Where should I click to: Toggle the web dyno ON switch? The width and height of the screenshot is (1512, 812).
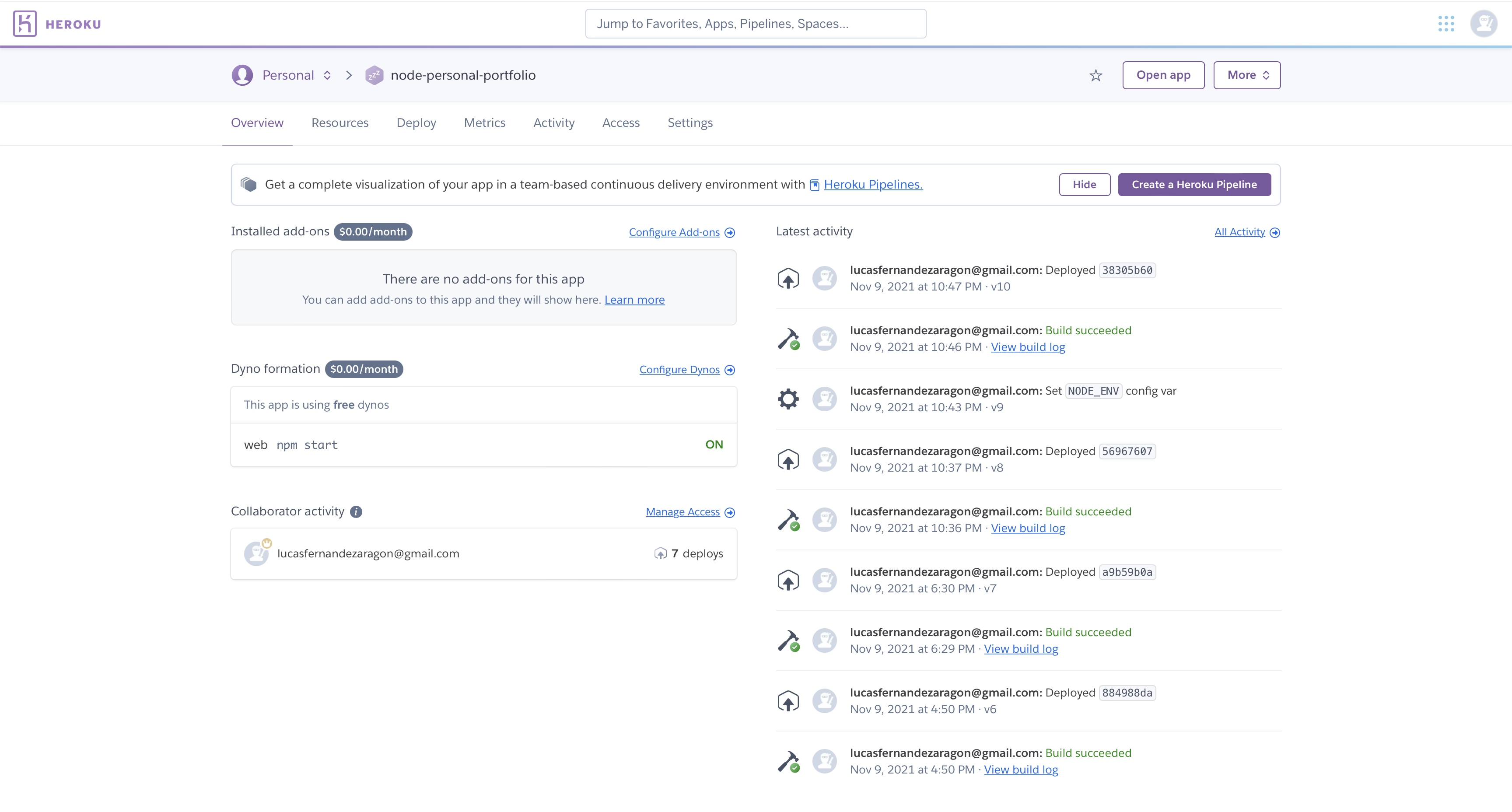pos(714,444)
